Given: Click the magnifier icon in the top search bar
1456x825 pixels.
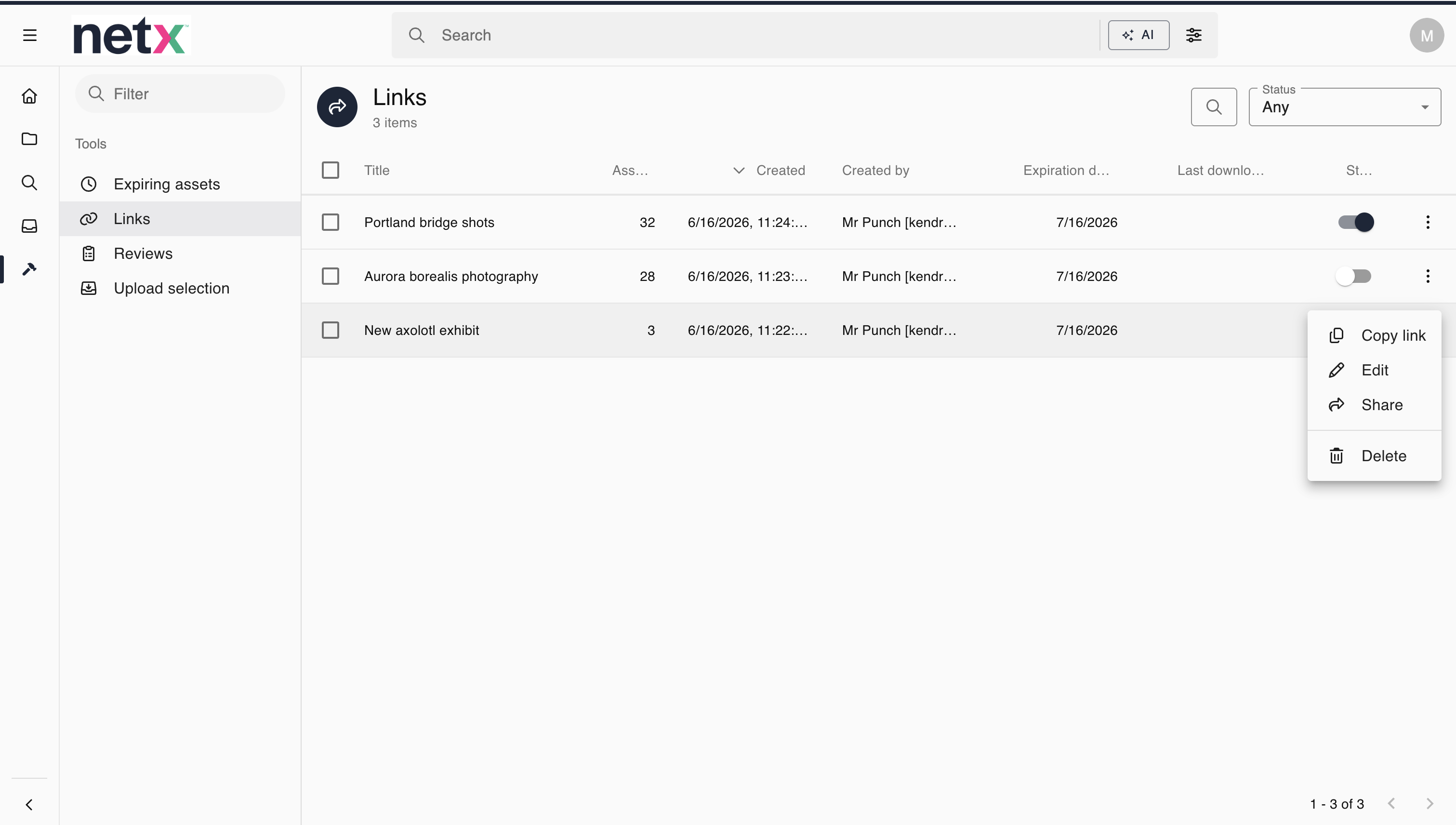Looking at the screenshot, I should coord(416,35).
